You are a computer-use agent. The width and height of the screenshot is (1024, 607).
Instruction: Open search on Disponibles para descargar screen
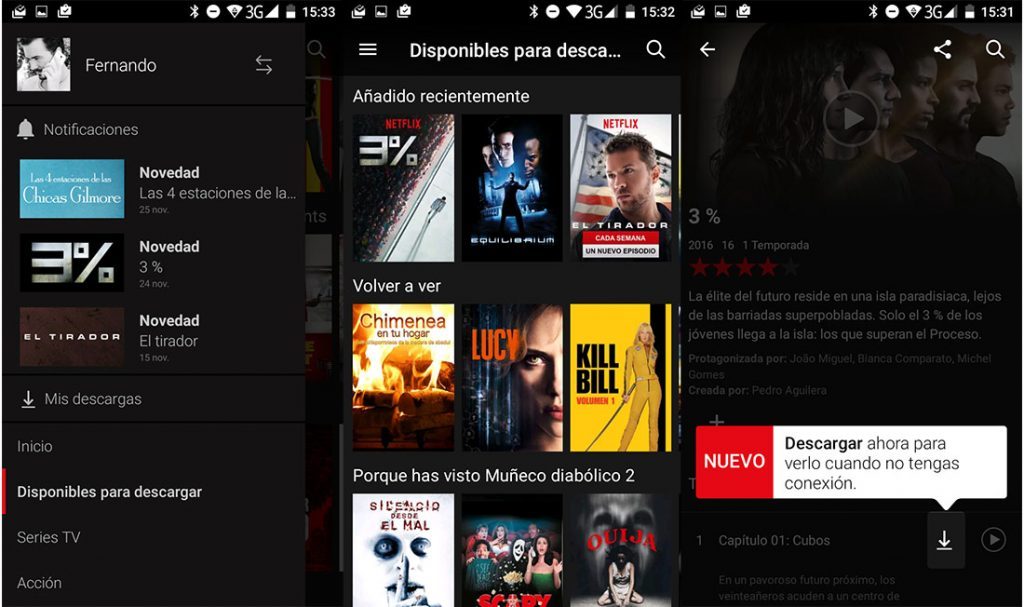point(656,50)
